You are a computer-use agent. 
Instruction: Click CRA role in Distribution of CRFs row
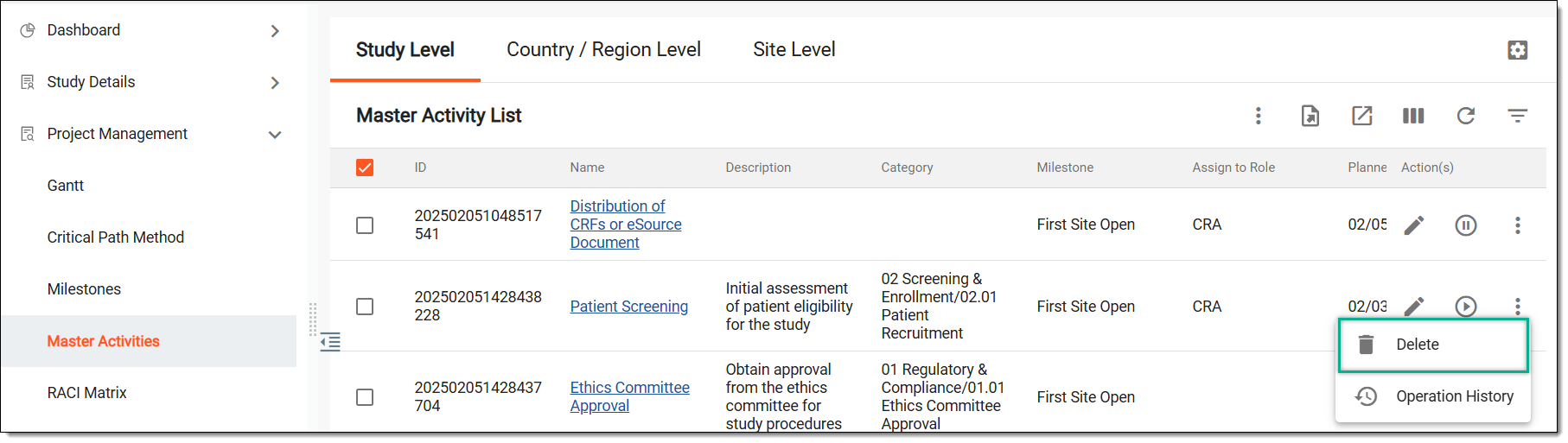[1207, 225]
